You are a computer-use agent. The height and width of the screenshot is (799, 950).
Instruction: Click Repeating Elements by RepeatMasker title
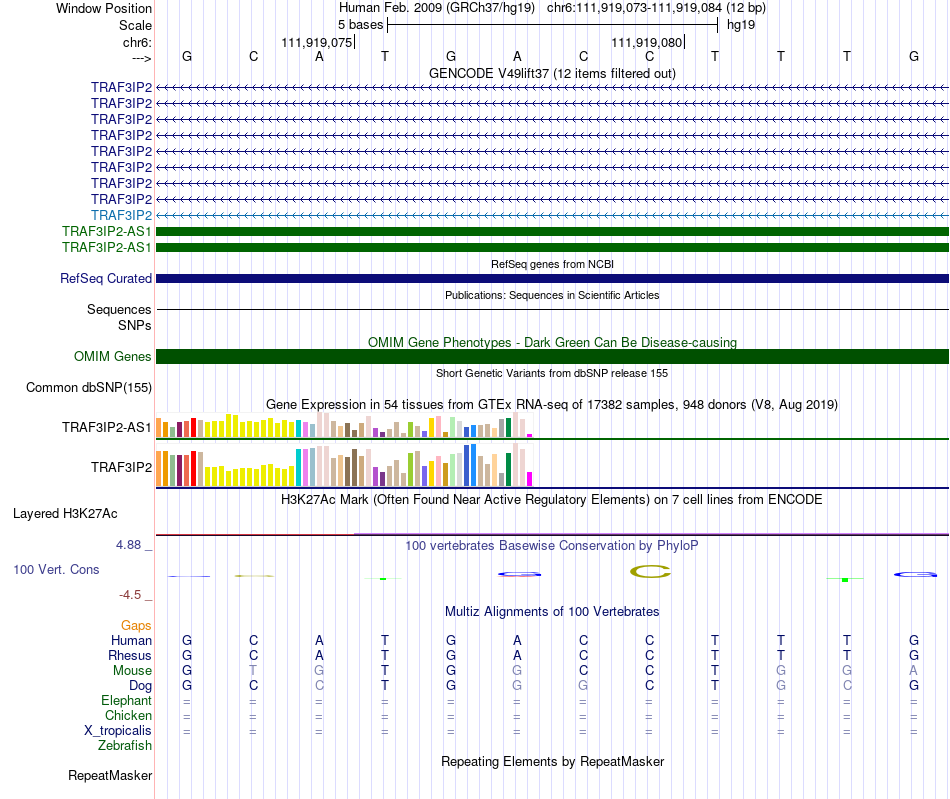click(552, 761)
